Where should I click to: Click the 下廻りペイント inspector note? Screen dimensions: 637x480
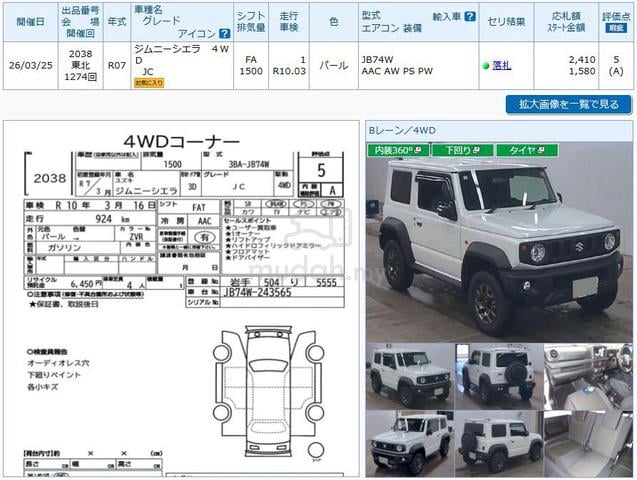[x=54, y=375]
